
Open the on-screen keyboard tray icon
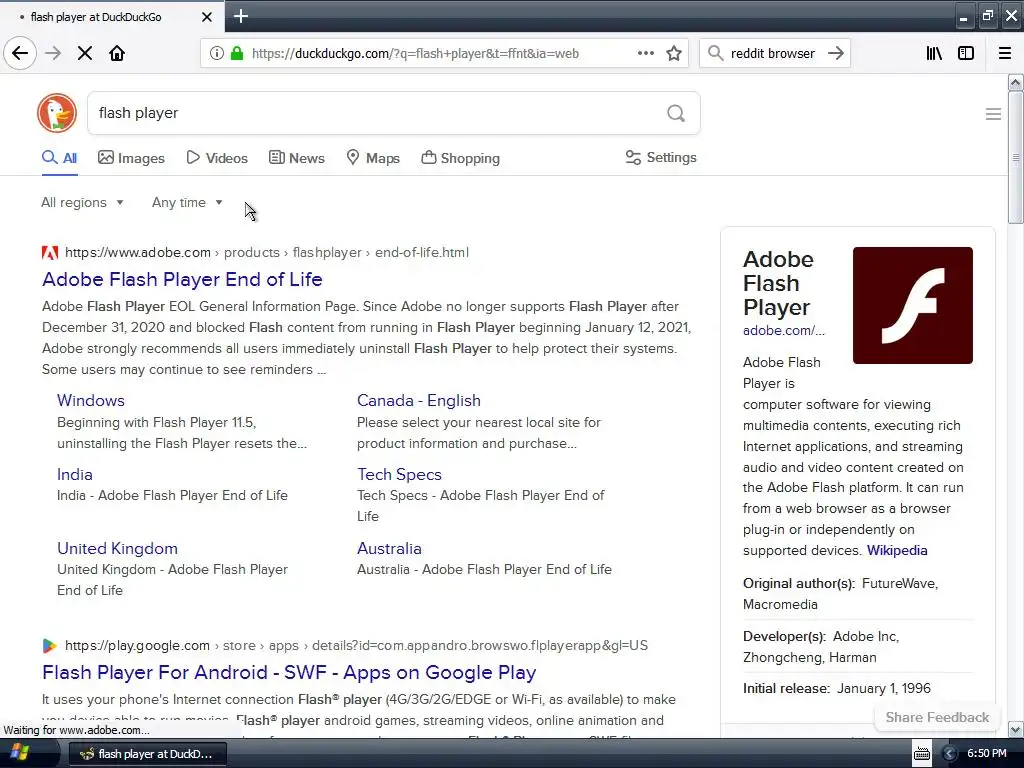click(x=921, y=754)
